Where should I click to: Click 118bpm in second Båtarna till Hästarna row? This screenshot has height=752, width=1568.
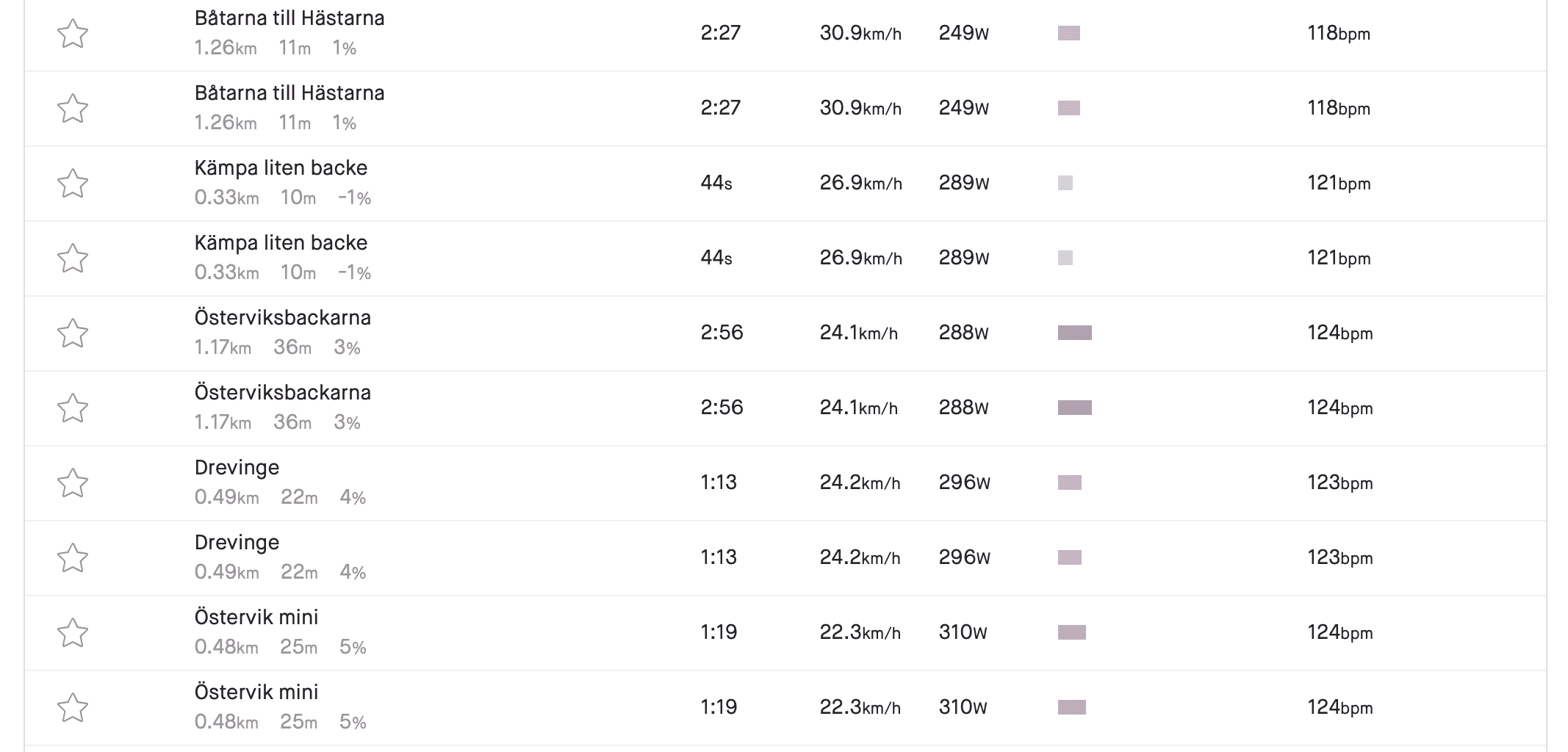1338,109
